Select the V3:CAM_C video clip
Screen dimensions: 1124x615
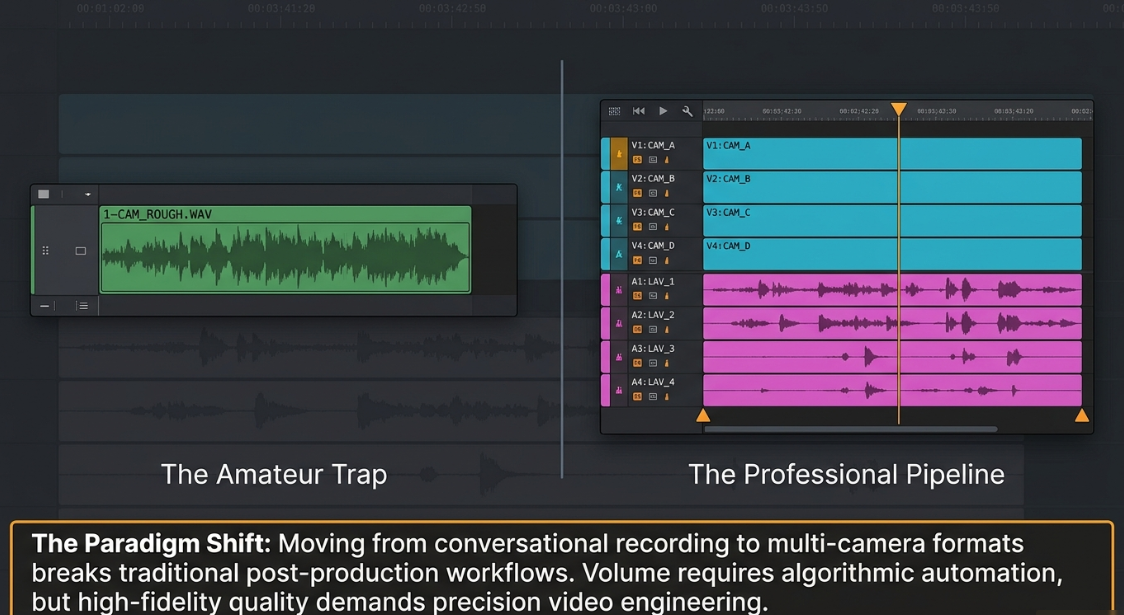click(892, 221)
